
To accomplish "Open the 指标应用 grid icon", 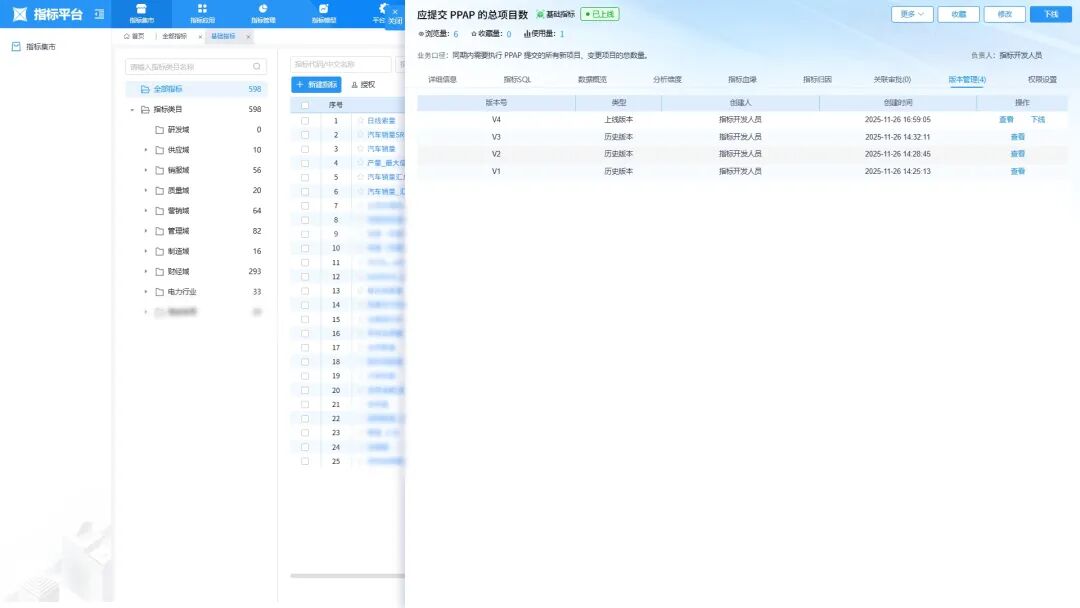I will pos(202,9).
